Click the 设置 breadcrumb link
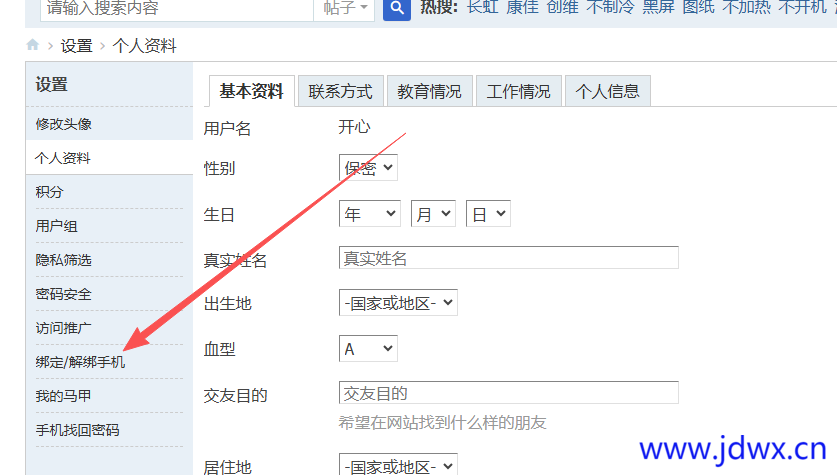Screen dimensions: 837x475 (76, 45)
